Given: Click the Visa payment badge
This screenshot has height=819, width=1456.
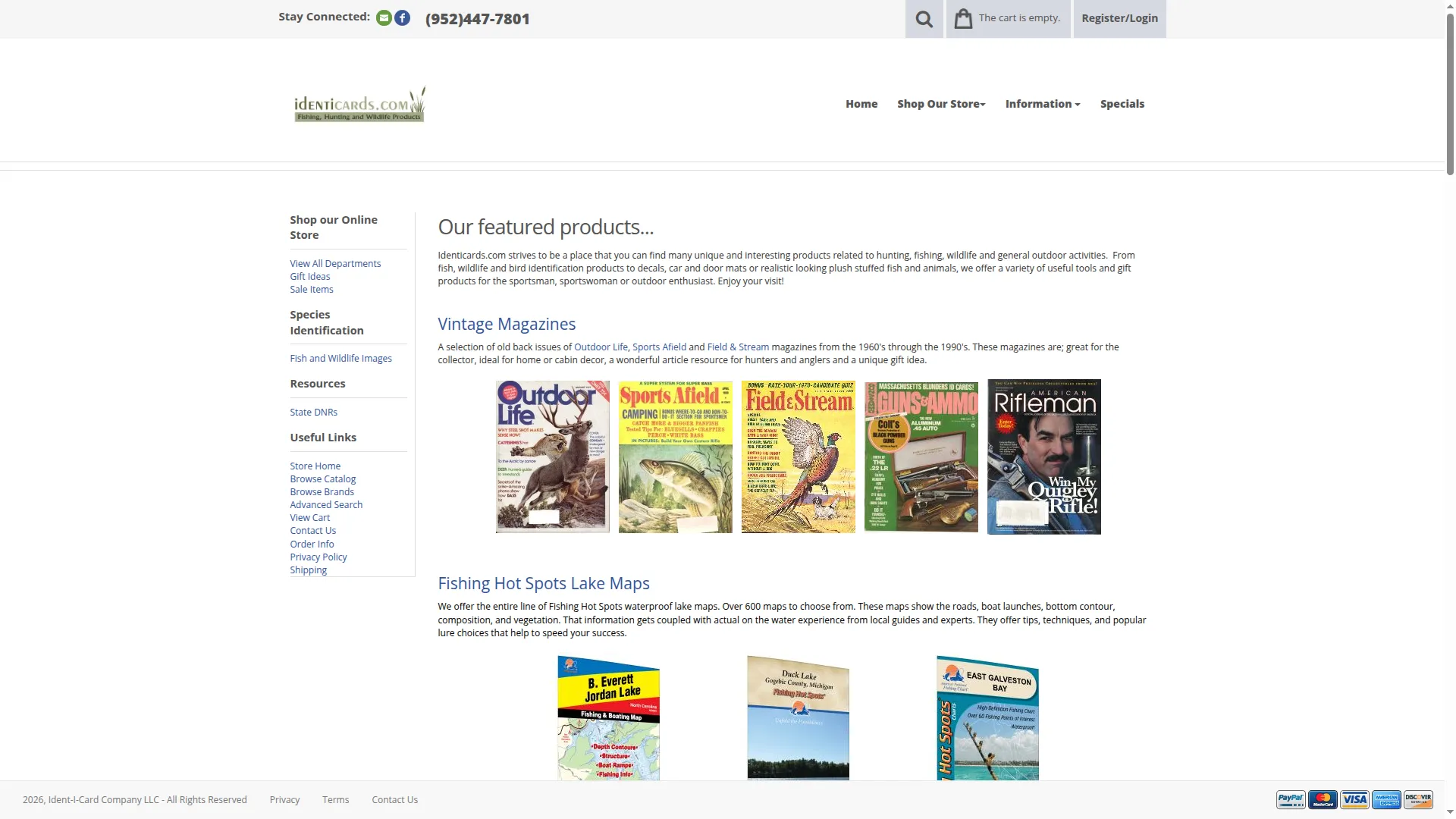Looking at the screenshot, I should coord(1354,799).
